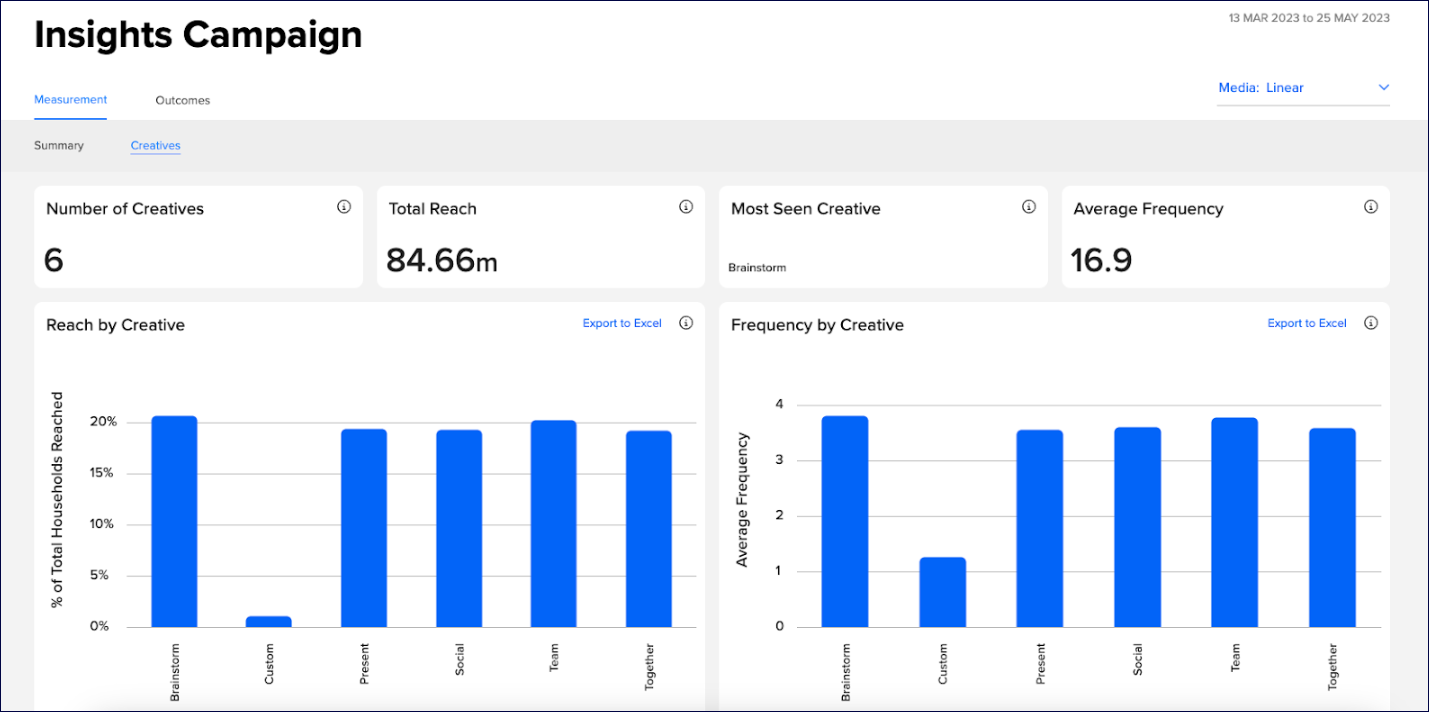Switch to the Outcomes tab
1429x712 pixels.
point(182,100)
